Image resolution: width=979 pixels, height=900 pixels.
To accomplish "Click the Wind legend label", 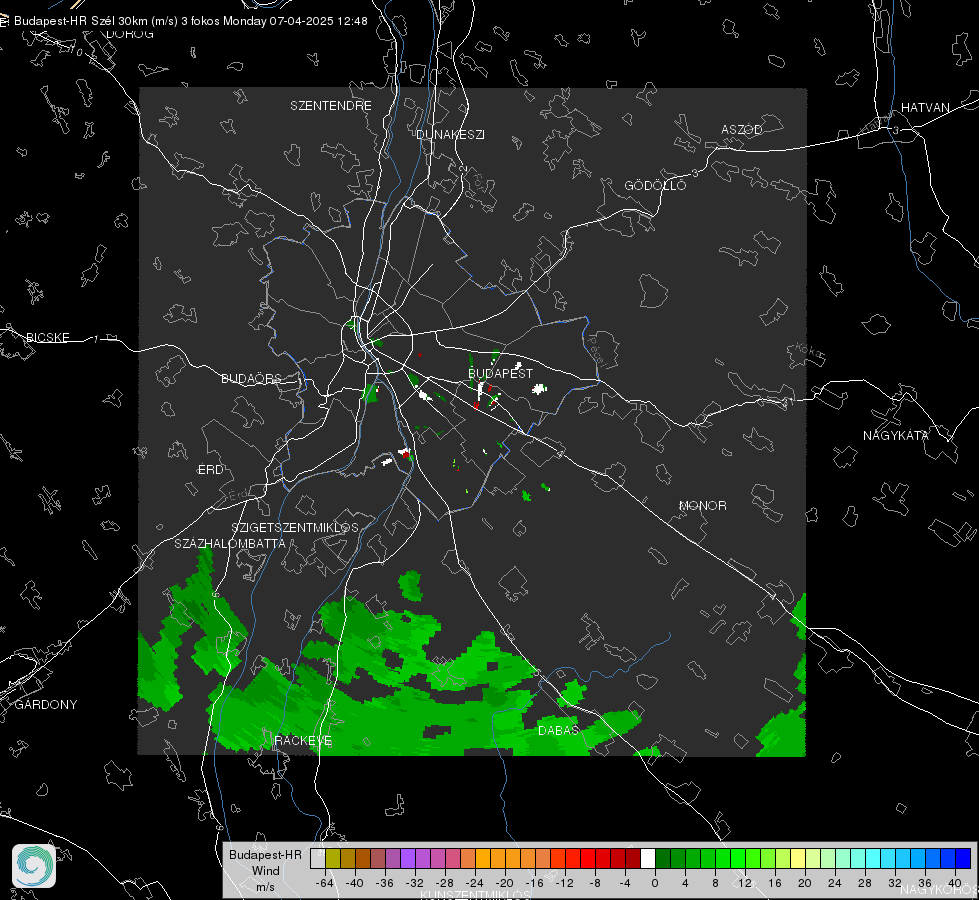I will coord(265,870).
